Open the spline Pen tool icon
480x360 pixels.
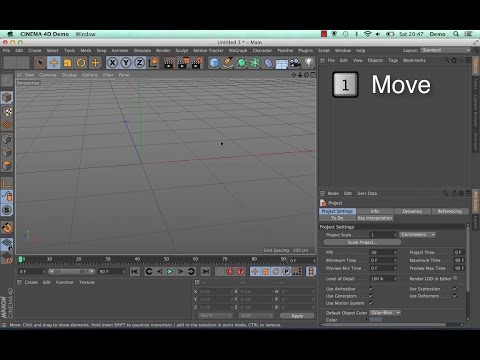228,63
